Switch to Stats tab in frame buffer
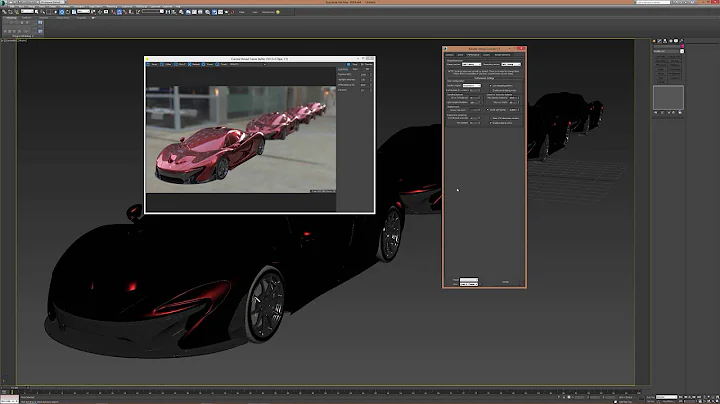Image resolution: width=720 pixels, height=404 pixels. [x=355, y=69]
